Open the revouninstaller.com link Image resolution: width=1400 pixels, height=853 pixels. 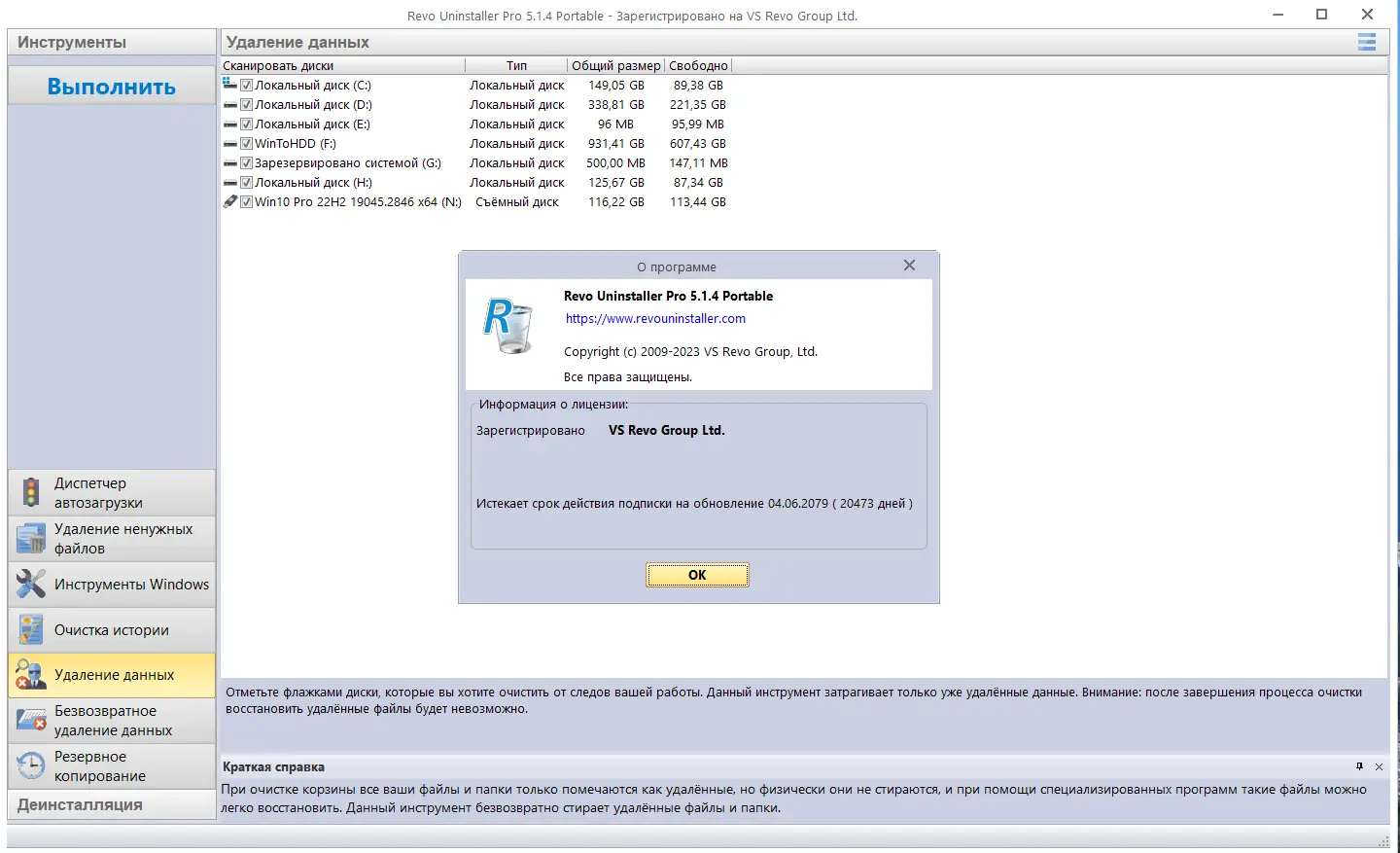point(656,318)
